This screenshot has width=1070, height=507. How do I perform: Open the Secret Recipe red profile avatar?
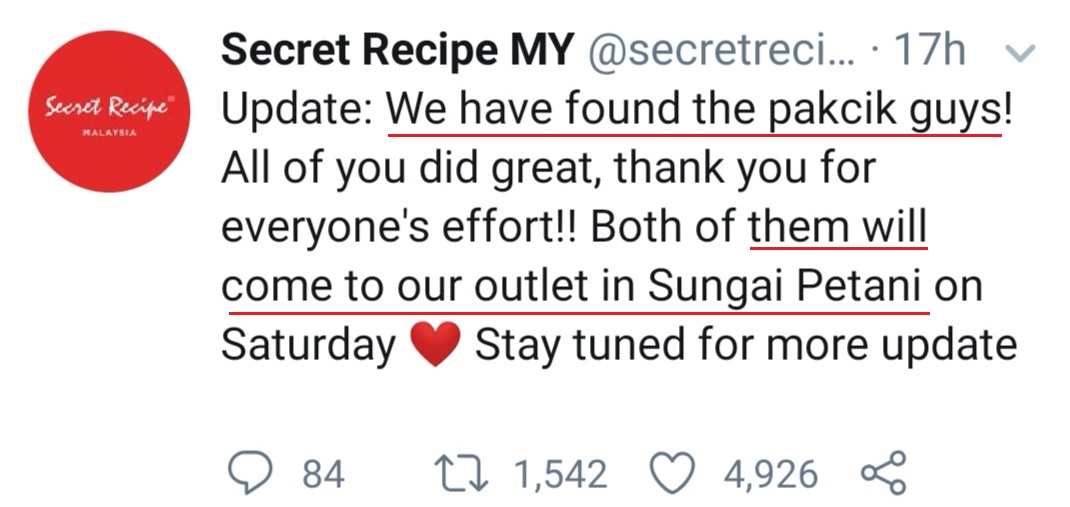[x=109, y=112]
